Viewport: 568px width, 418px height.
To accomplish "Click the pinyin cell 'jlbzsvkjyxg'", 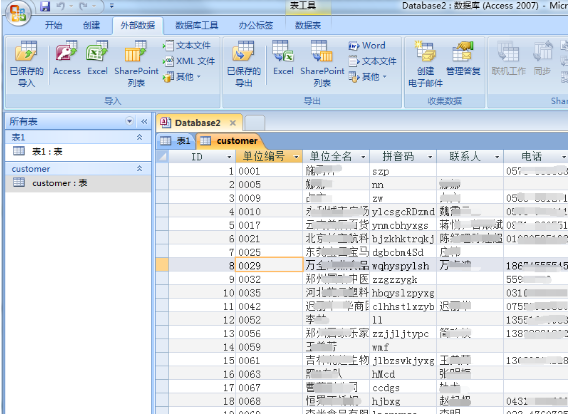I will click(403, 360).
